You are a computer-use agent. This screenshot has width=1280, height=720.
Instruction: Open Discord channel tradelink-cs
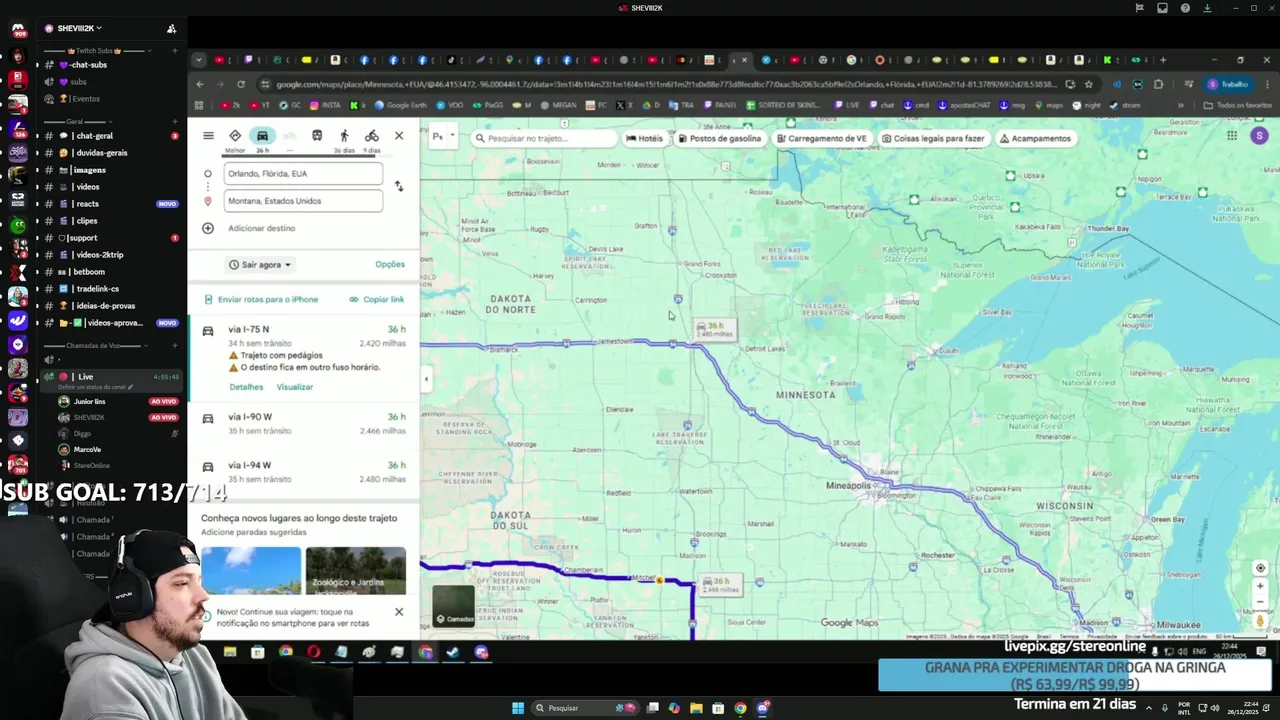pos(110,289)
